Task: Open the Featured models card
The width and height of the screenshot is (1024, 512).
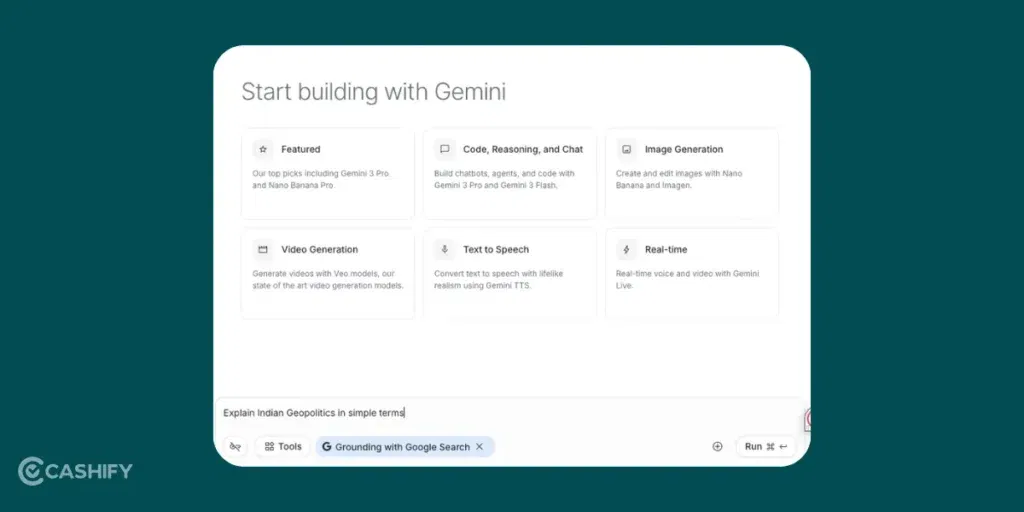Action: [x=328, y=174]
